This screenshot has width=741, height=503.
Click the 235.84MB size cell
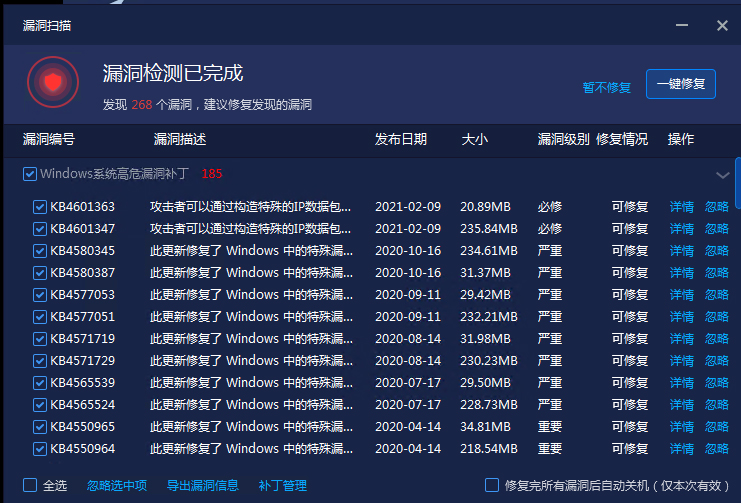click(x=489, y=229)
